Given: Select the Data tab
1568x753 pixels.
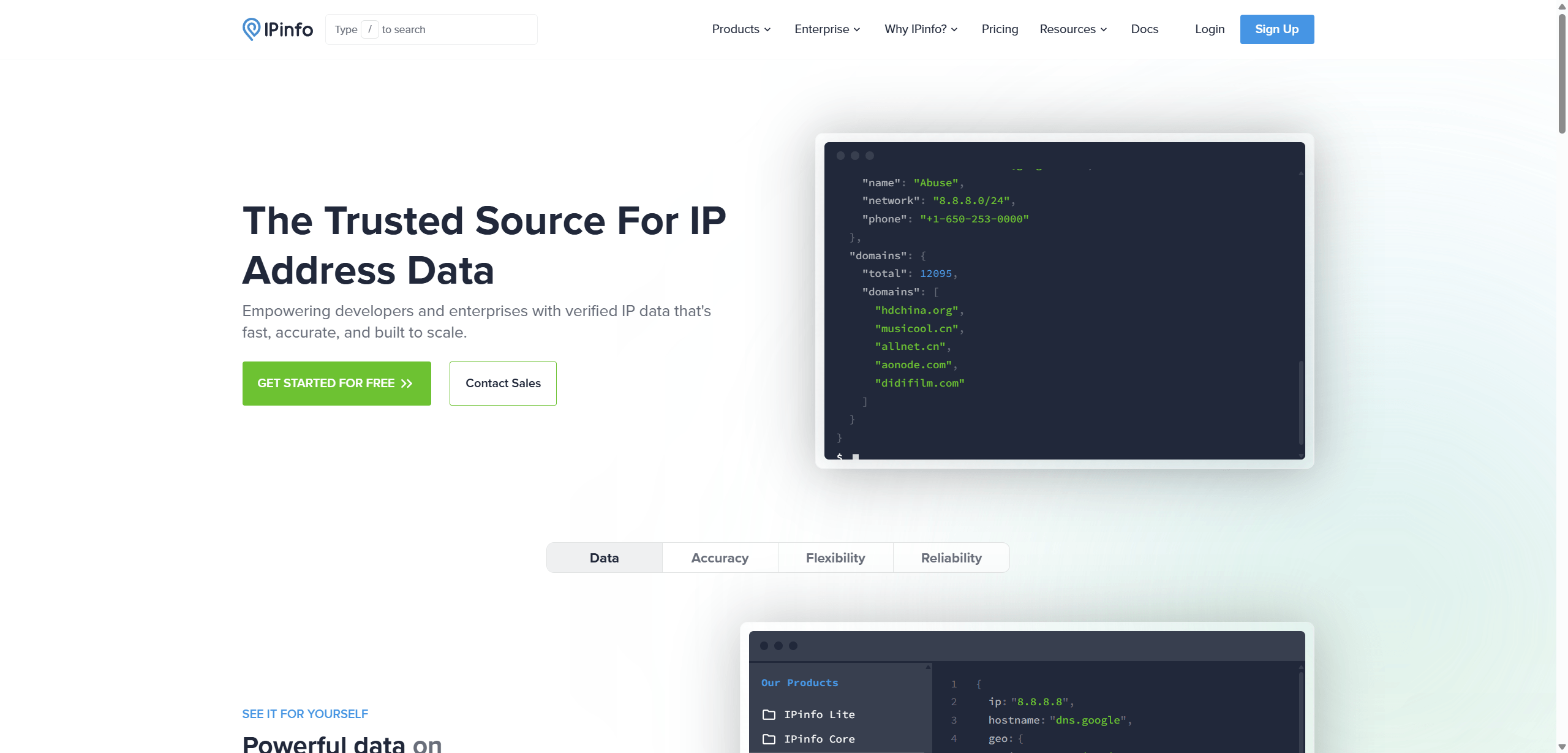Looking at the screenshot, I should pyautogui.click(x=605, y=558).
